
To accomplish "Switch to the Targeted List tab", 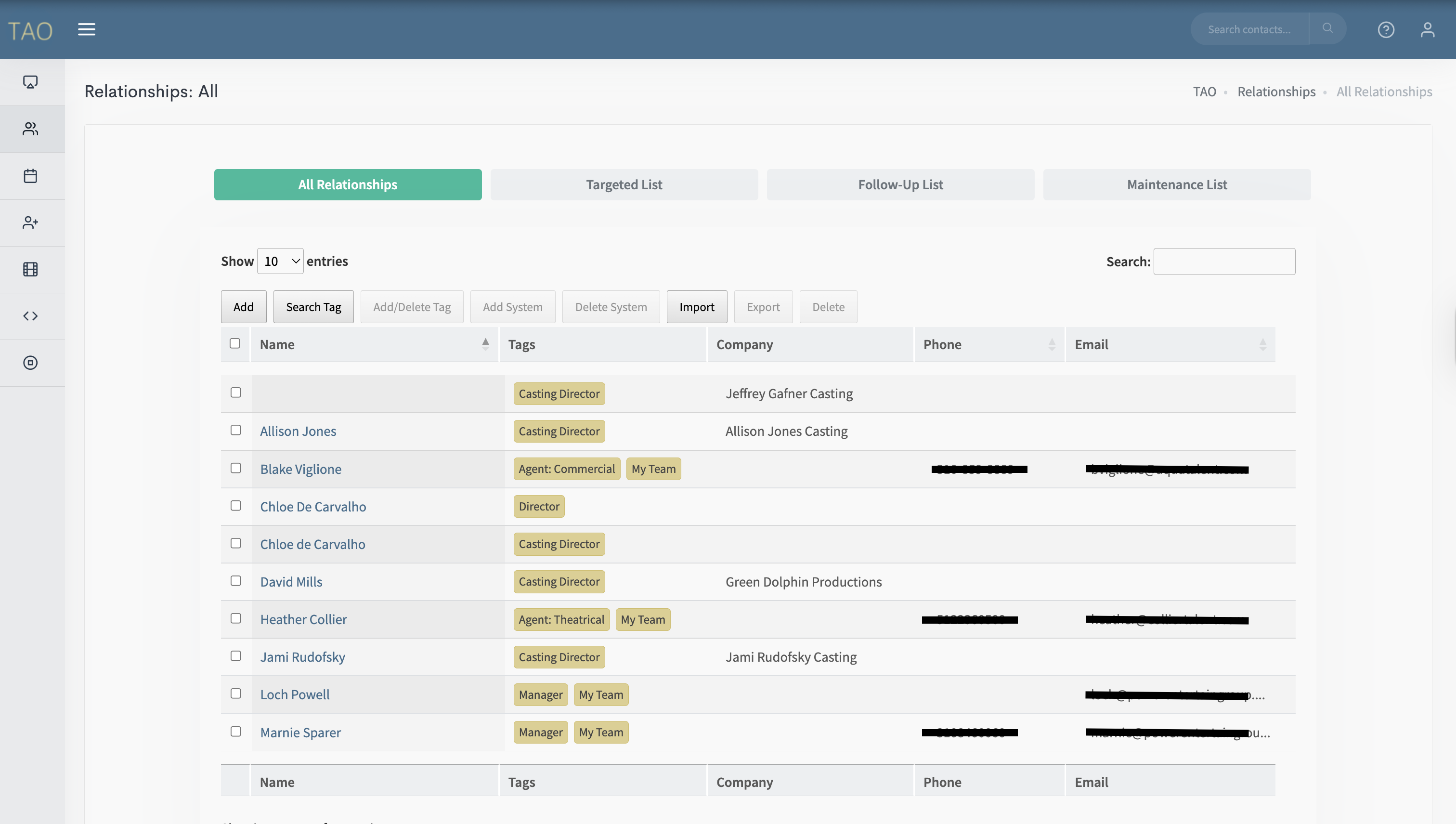I will pos(624,184).
